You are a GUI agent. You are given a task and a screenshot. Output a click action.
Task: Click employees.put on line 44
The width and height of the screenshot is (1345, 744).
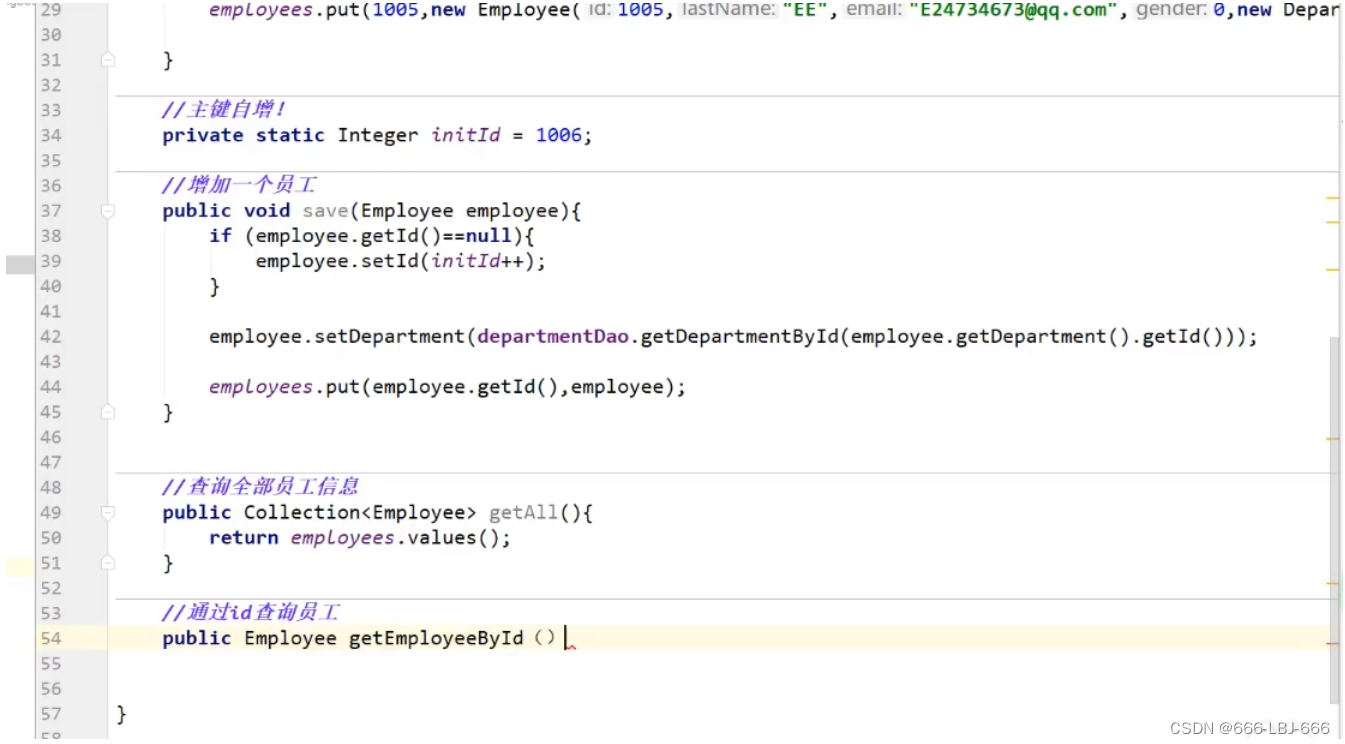[284, 387]
